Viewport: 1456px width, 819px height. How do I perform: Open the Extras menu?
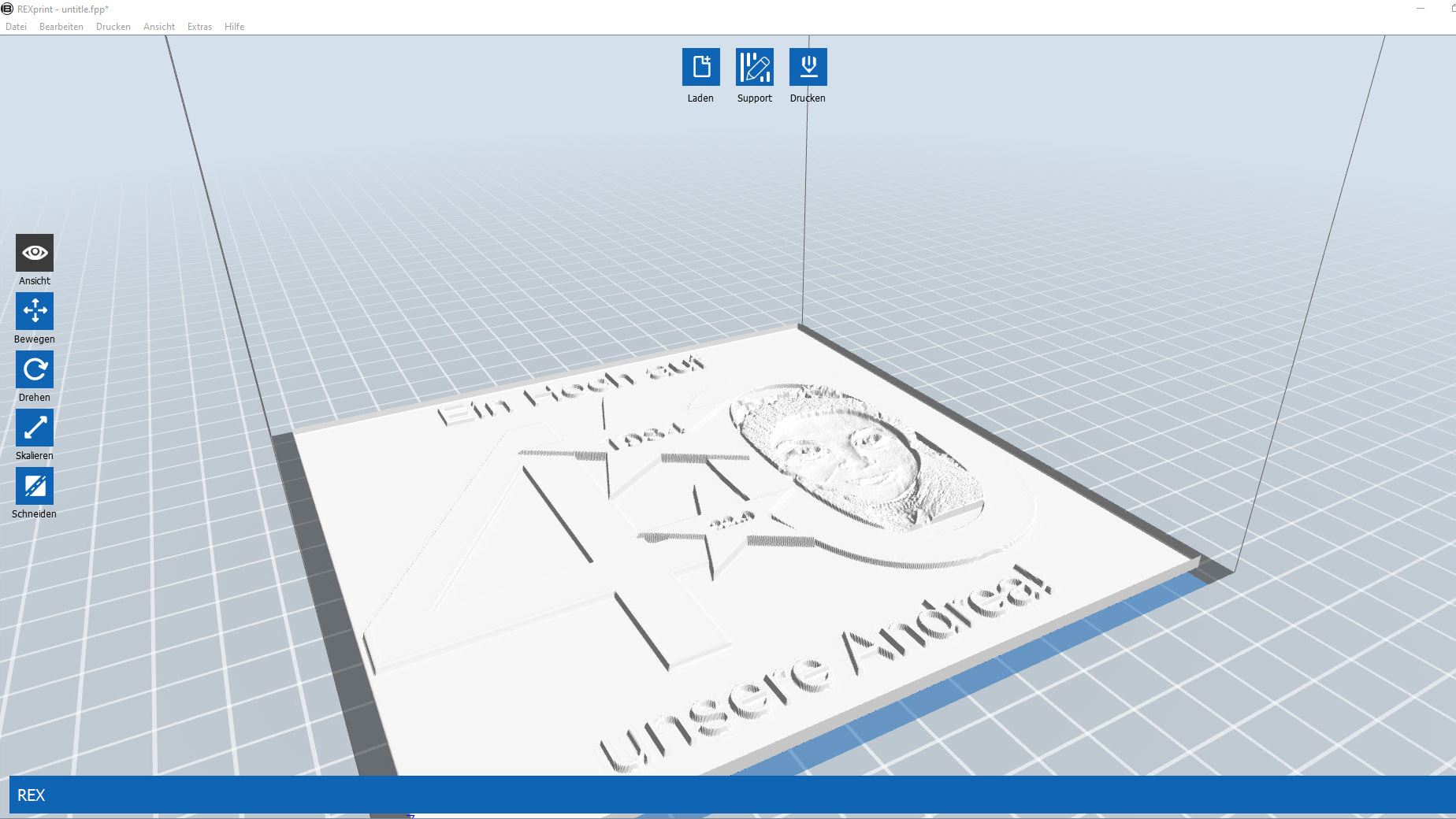(x=199, y=27)
